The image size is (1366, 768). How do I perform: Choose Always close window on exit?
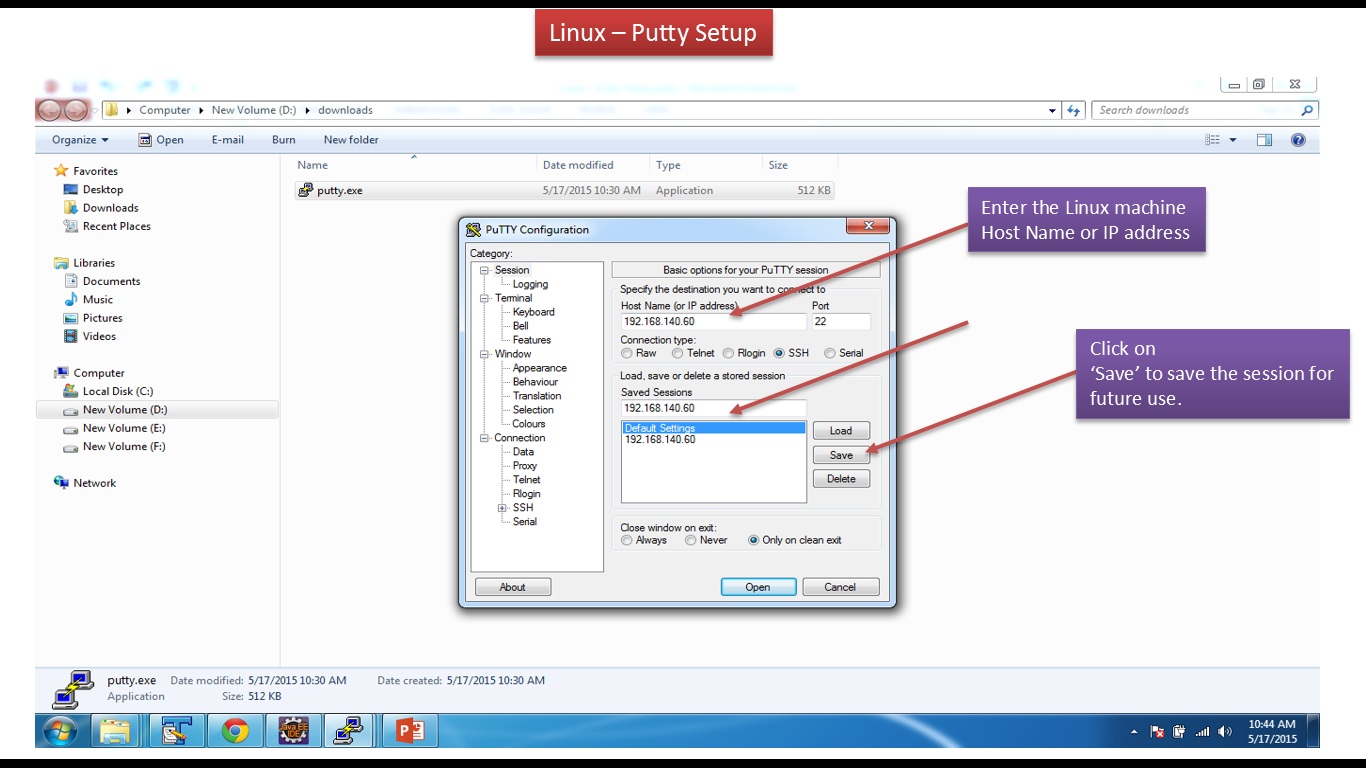point(627,540)
